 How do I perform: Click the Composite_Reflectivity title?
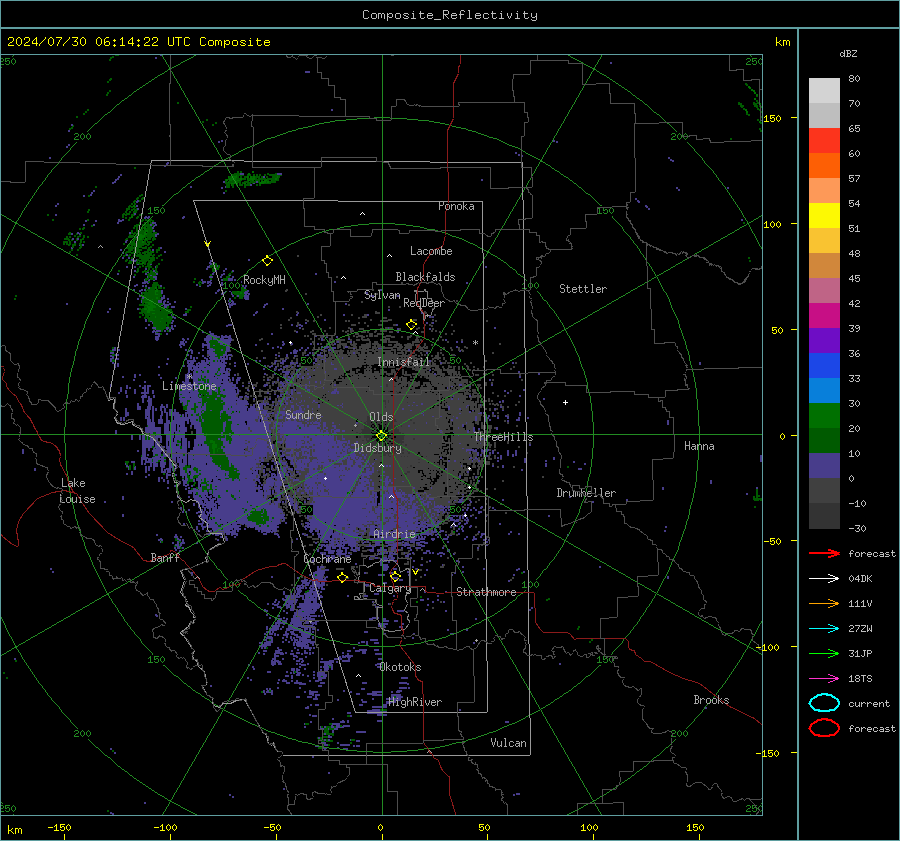(x=449, y=15)
